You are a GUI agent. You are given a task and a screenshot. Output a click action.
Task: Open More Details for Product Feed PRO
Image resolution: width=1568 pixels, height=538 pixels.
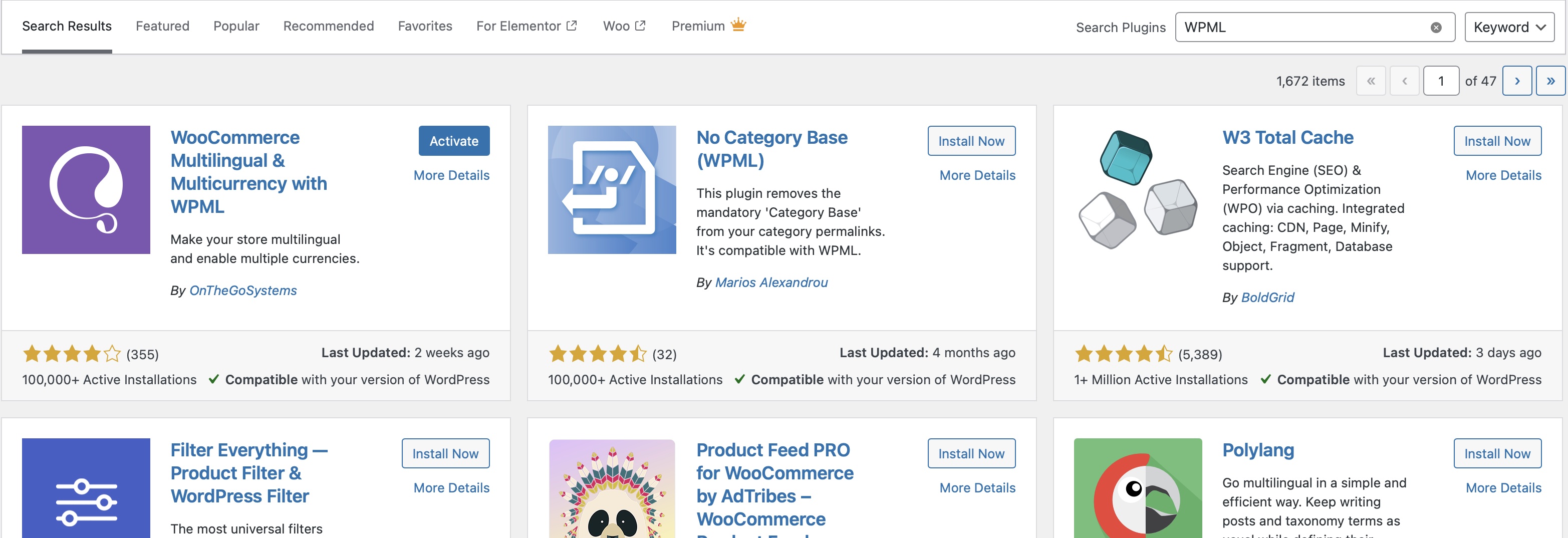977,488
